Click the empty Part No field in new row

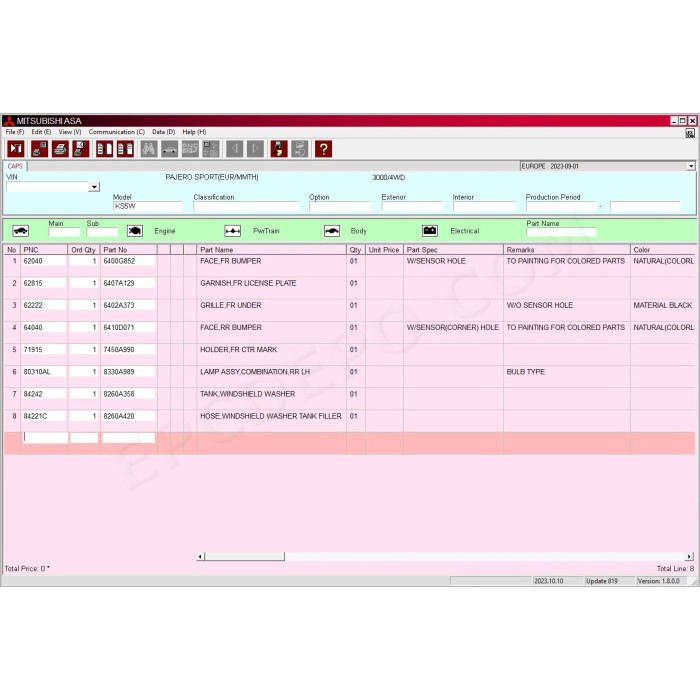click(129, 438)
